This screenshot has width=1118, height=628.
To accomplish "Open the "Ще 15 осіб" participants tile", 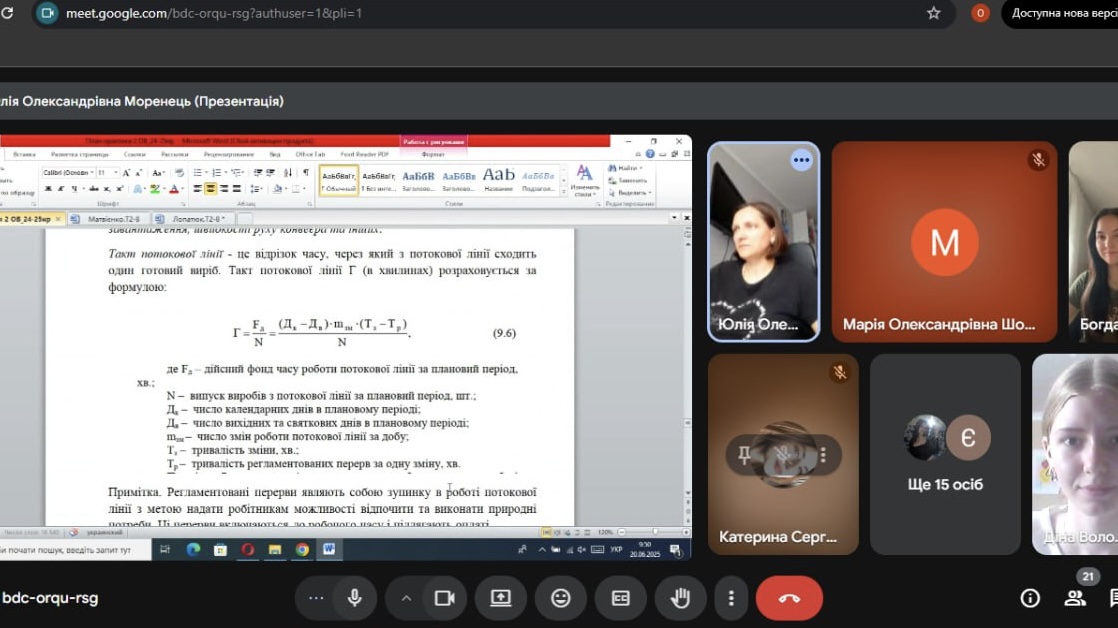I will tap(945, 454).
